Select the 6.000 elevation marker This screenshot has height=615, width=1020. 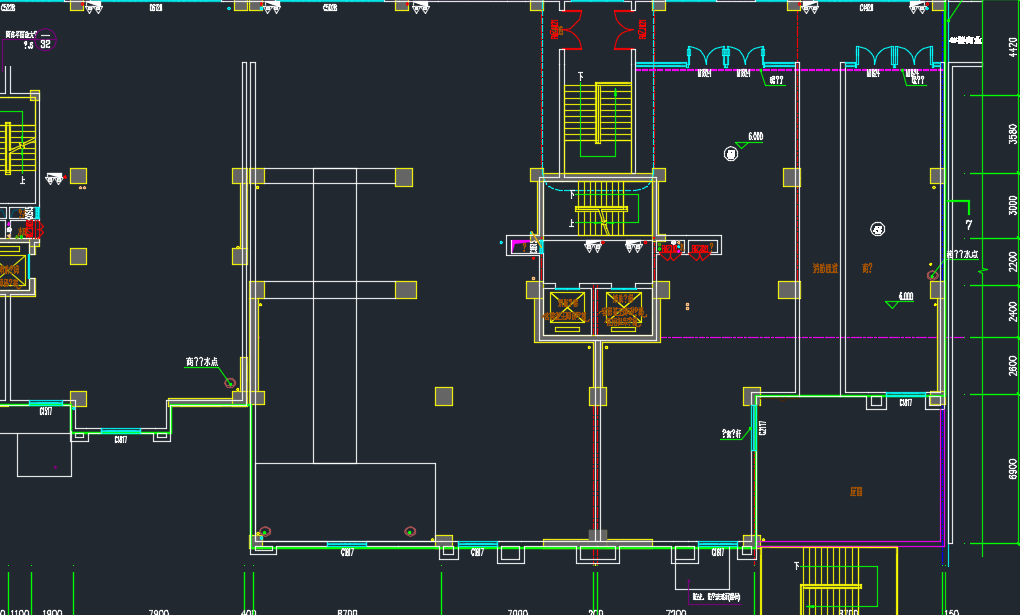755,137
